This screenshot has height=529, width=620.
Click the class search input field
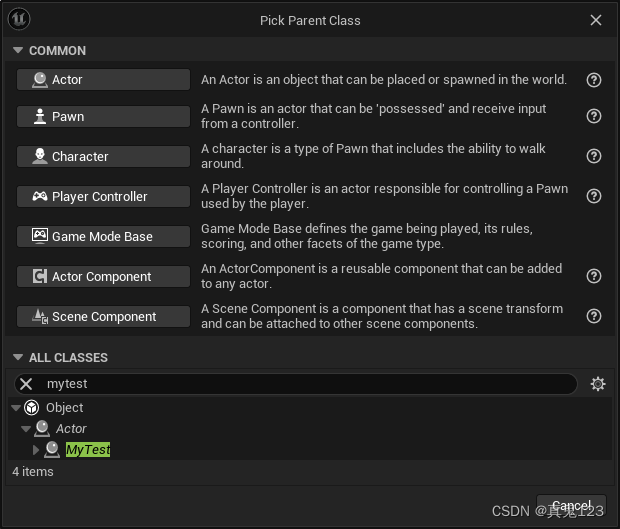pos(300,384)
